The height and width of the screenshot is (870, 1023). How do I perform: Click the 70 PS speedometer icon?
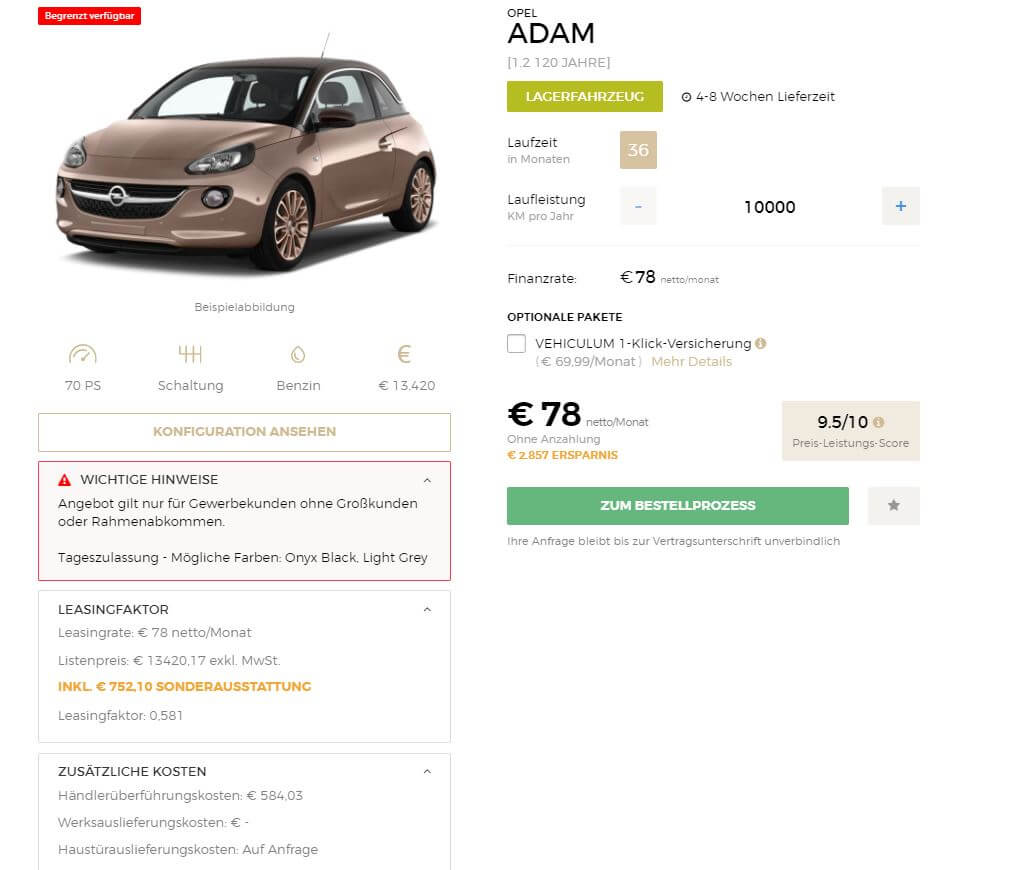pyautogui.click(x=83, y=354)
